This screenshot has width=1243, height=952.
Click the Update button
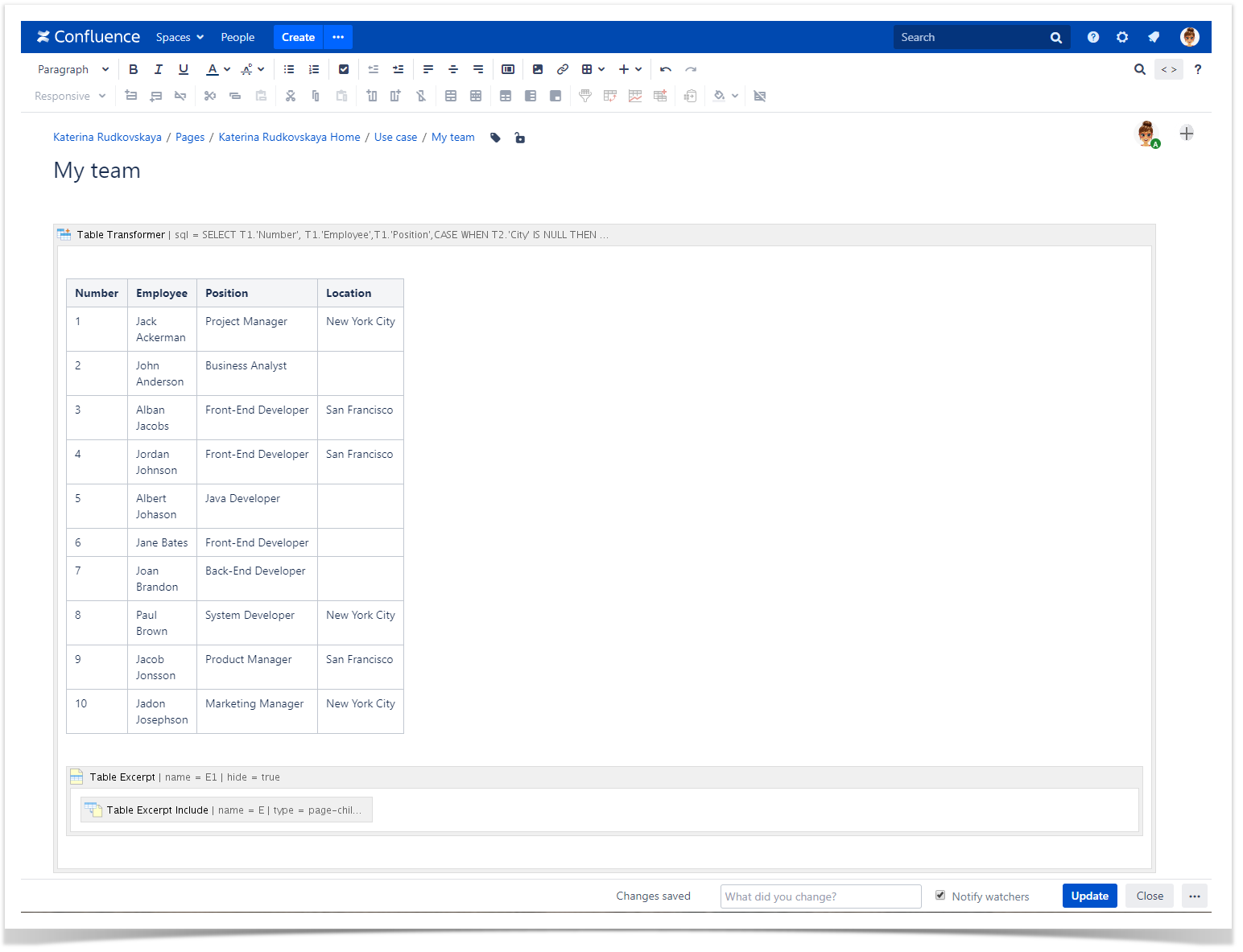pos(1089,896)
